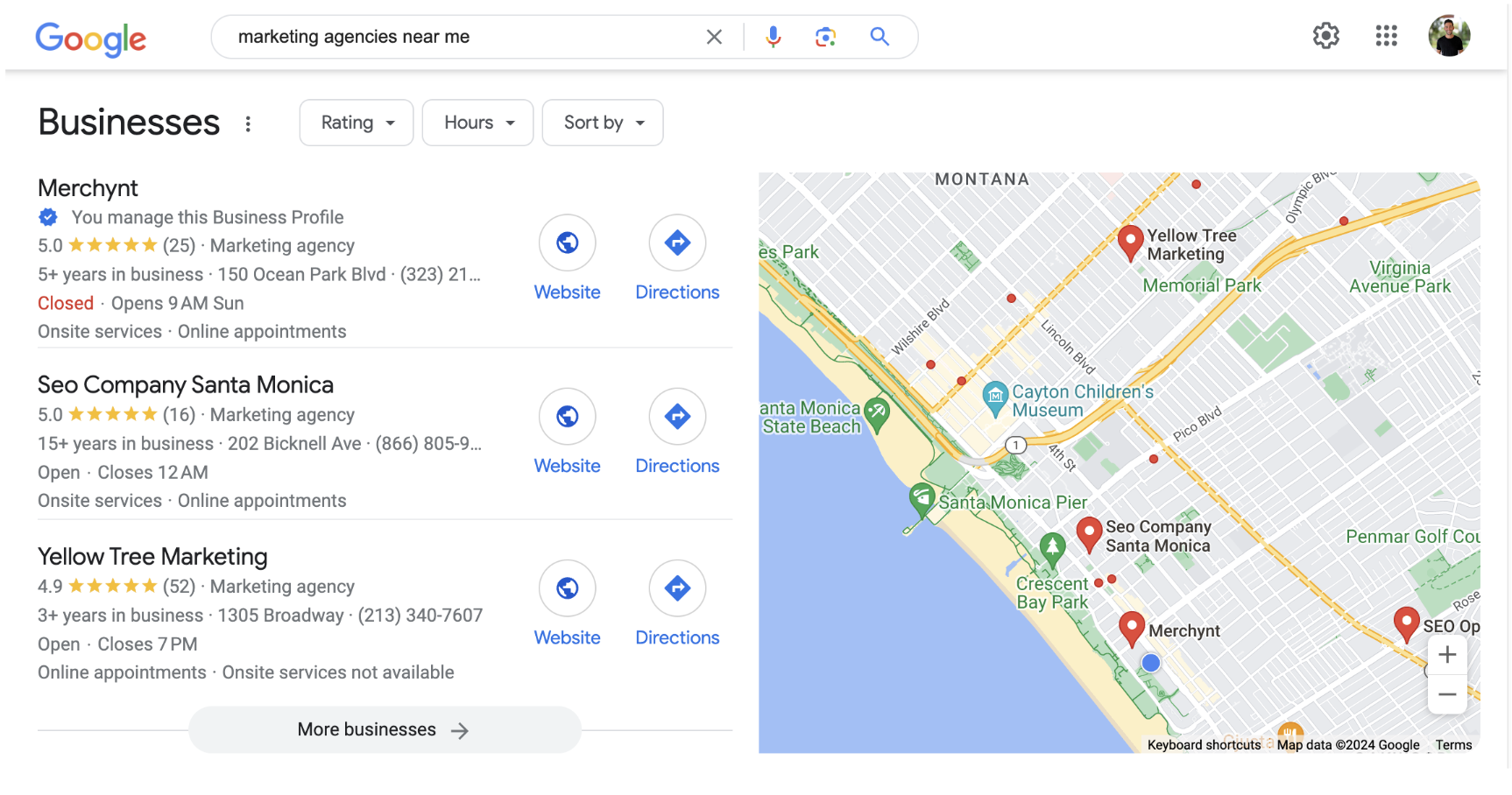Click 'You manage this Business Profile' text

208,217
